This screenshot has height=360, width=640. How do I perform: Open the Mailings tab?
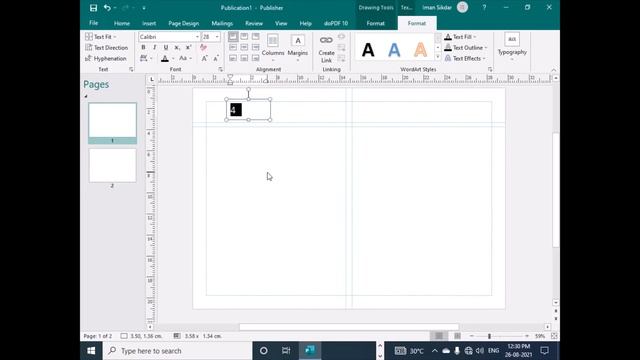pos(222,23)
